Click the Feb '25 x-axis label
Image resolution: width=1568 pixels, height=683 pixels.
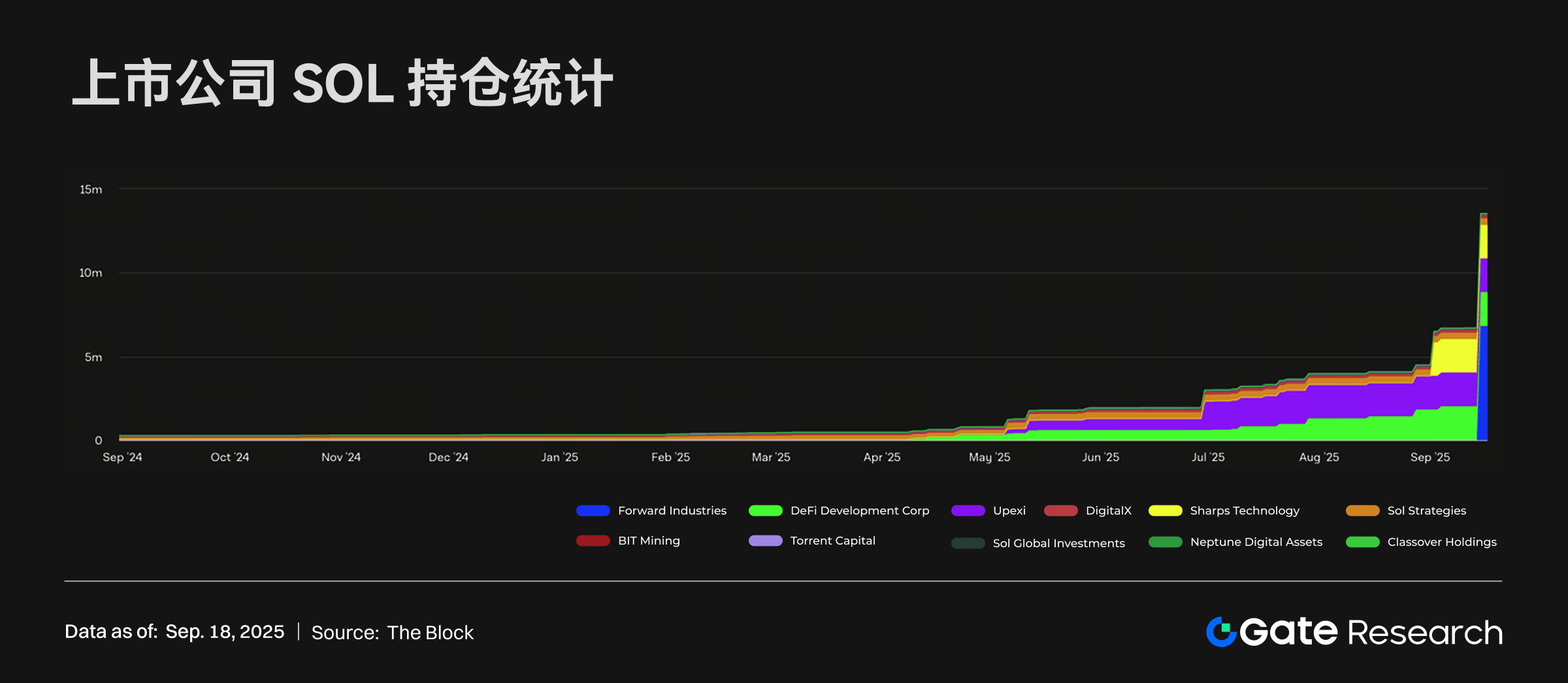pyautogui.click(x=670, y=457)
